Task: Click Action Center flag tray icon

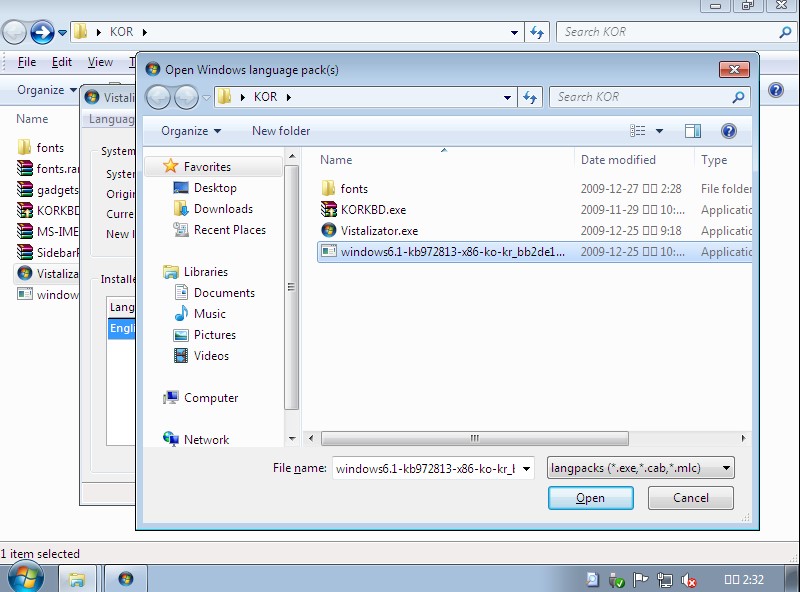Action: 640,580
